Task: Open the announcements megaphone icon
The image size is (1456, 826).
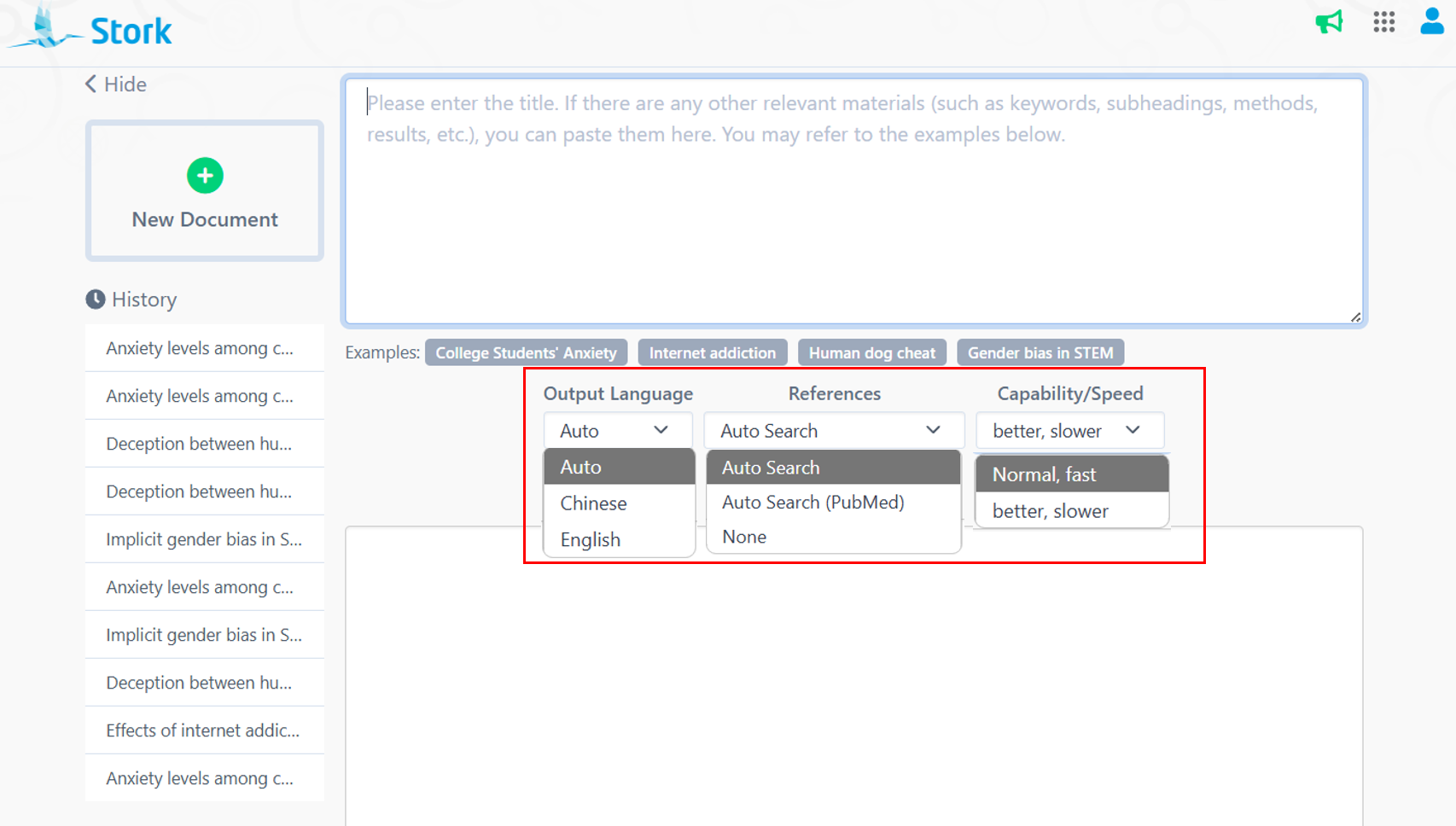Action: pyautogui.click(x=1329, y=22)
